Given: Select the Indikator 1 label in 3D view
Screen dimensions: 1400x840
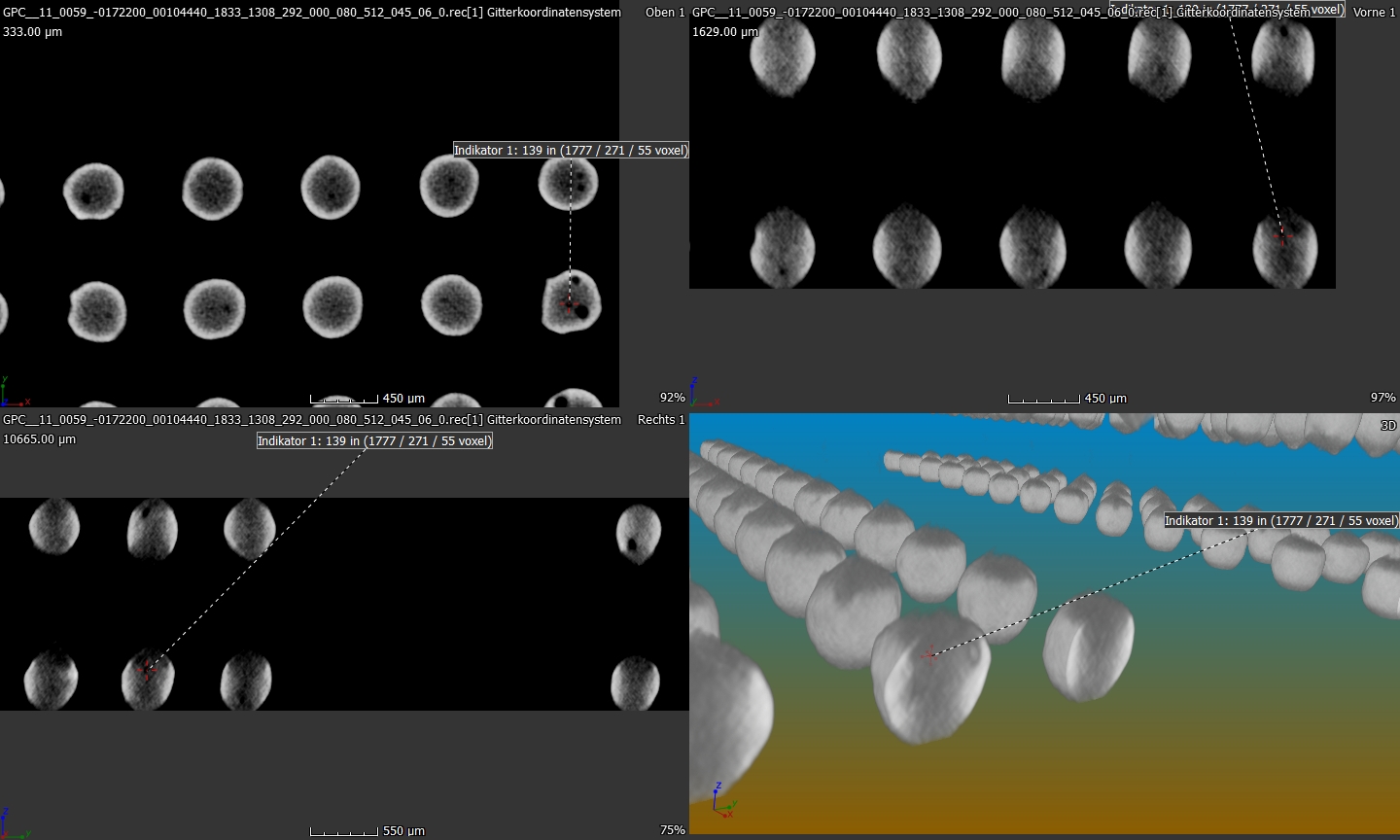Looking at the screenshot, I should pyautogui.click(x=1280, y=521).
